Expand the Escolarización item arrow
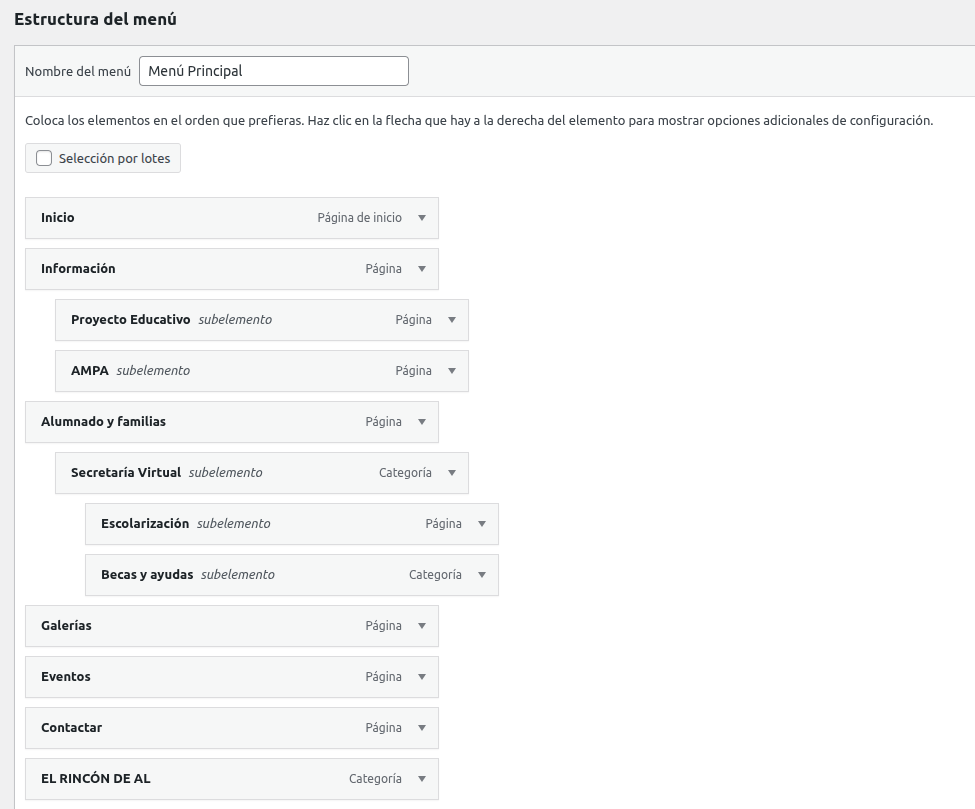 click(x=482, y=524)
